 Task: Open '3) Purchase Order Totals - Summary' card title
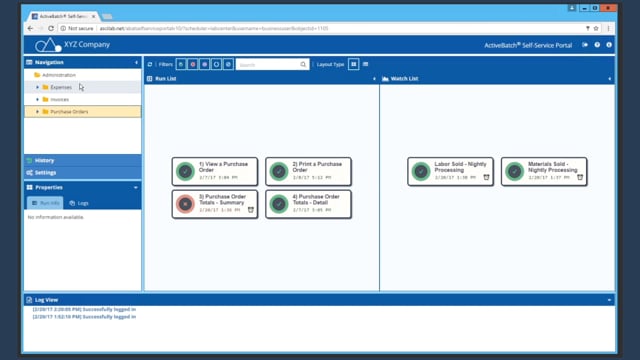[x=222, y=200]
